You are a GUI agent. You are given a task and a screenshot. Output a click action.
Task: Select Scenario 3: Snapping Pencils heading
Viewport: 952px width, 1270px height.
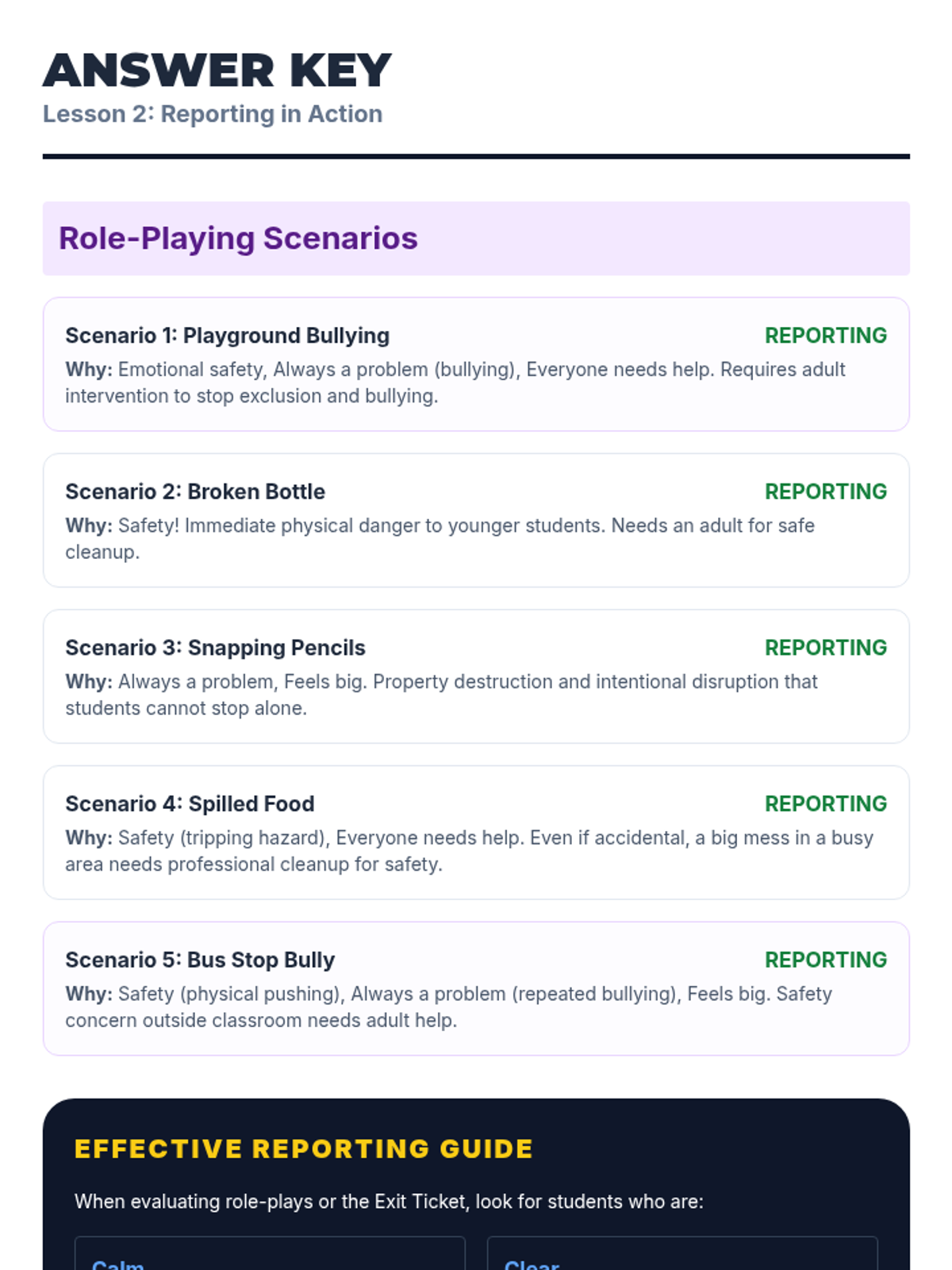click(x=215, y=648)
